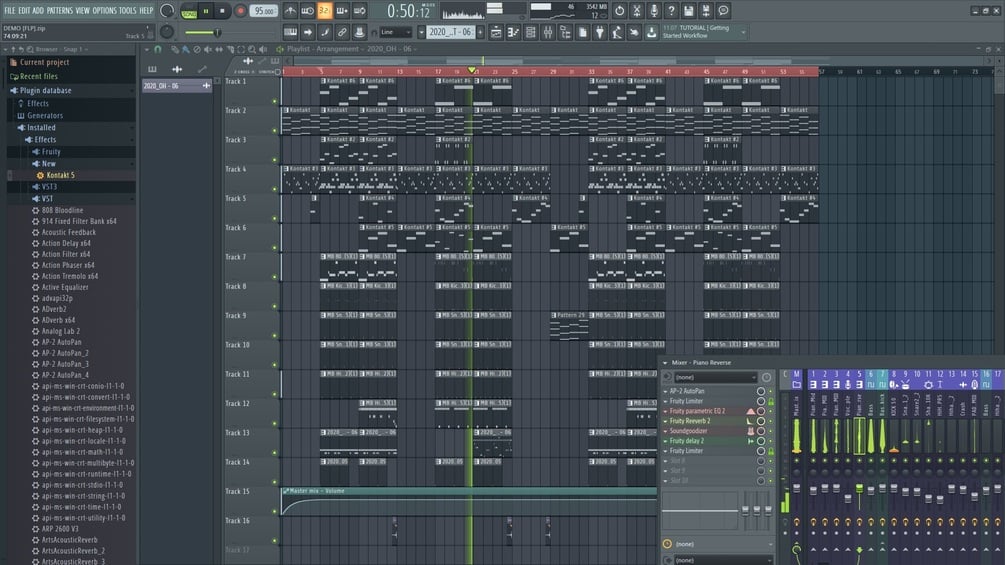This screenshot has width=1005, height=565.
Task: Expand the hint/news panel dropdown arrow
Action: coord(743,32)
